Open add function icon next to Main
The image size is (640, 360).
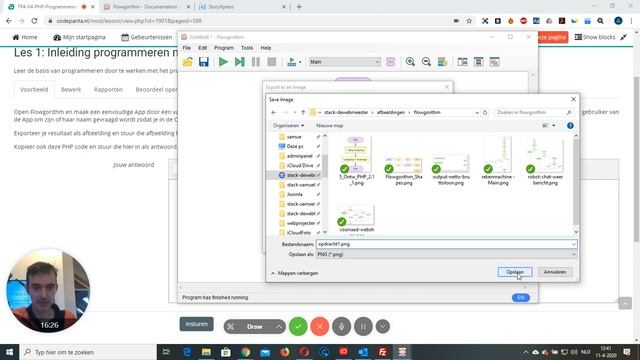391,62
